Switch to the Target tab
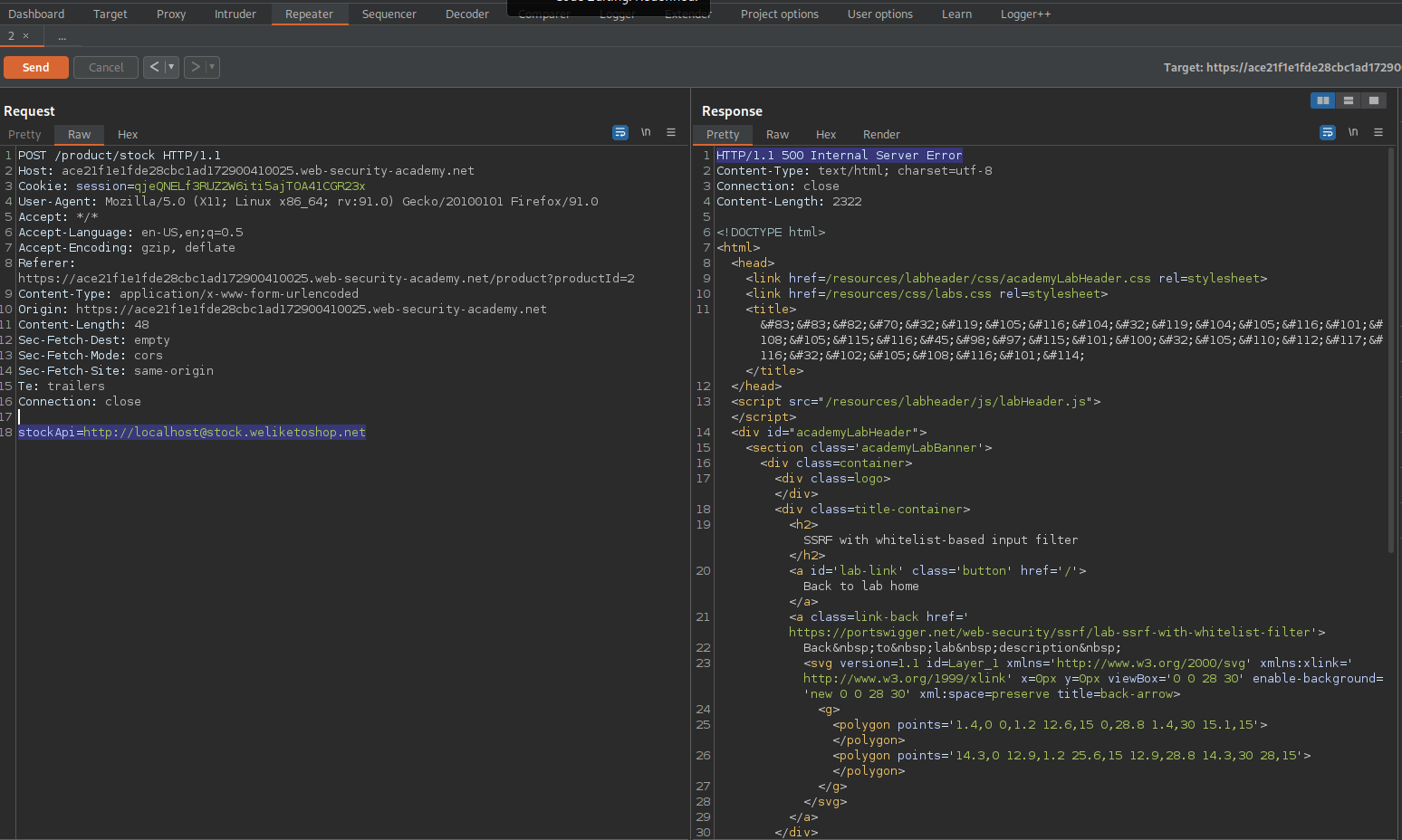Viewport: 1402px width, 840px height. pos(110,14)
